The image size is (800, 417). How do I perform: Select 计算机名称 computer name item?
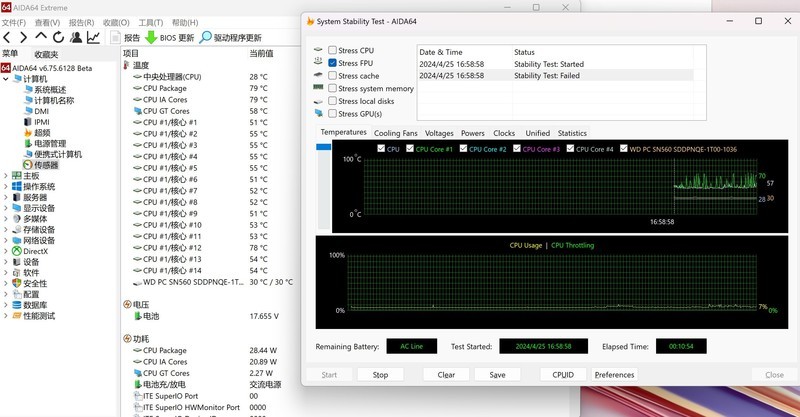coord(54,101)
